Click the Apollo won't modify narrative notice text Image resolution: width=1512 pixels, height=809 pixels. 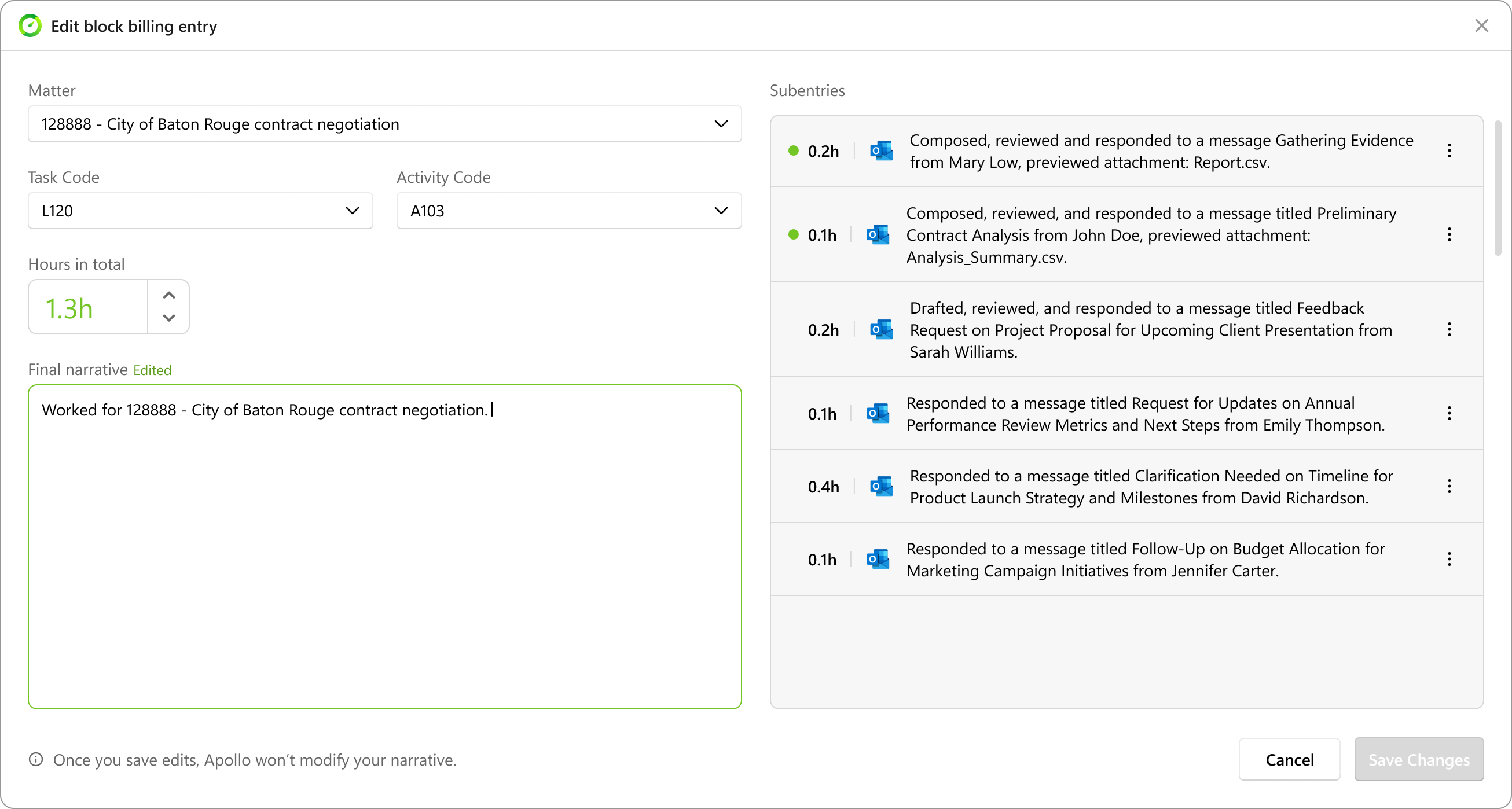click(255, 760)
